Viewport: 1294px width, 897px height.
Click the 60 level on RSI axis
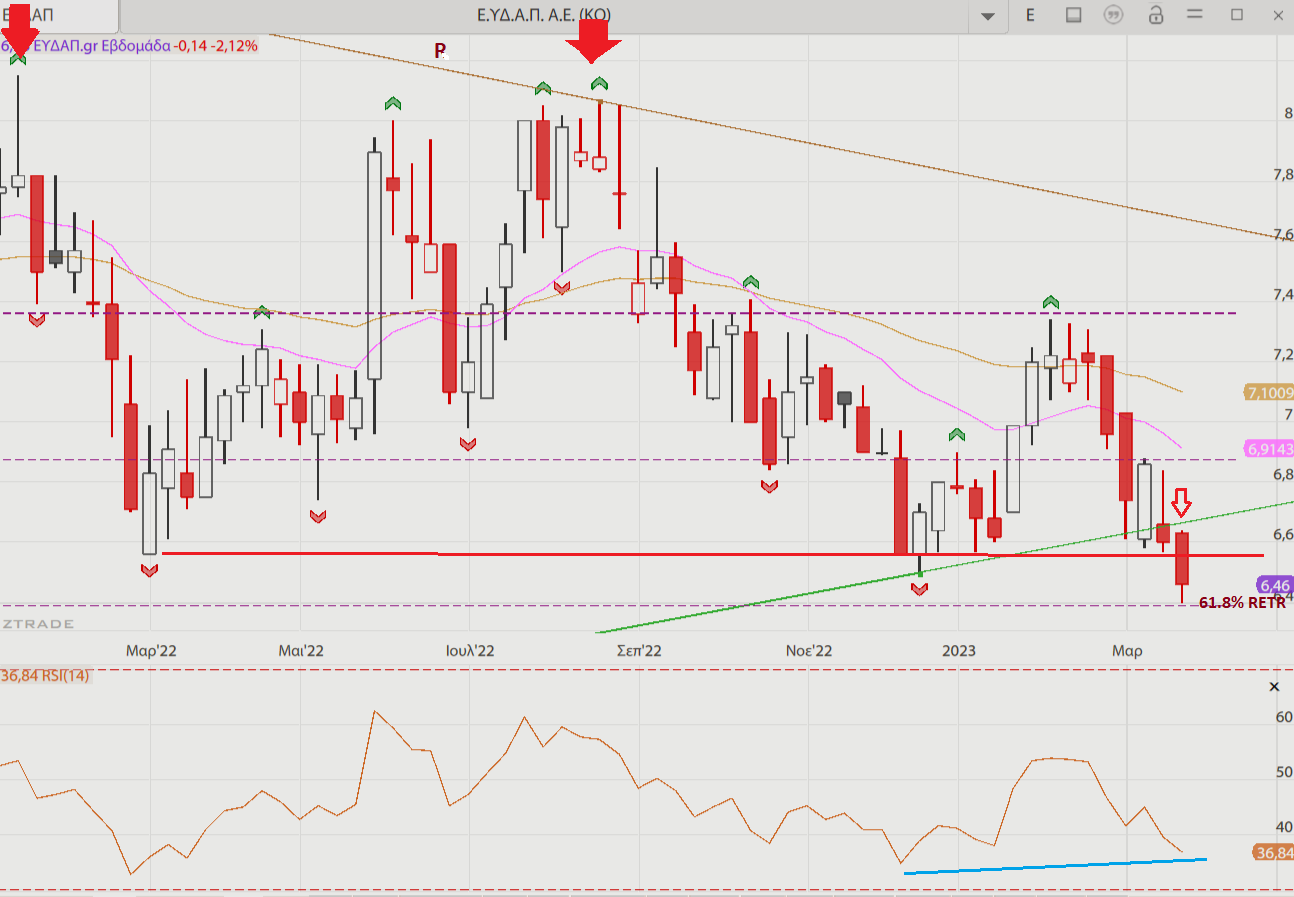tap(1284, 717)
